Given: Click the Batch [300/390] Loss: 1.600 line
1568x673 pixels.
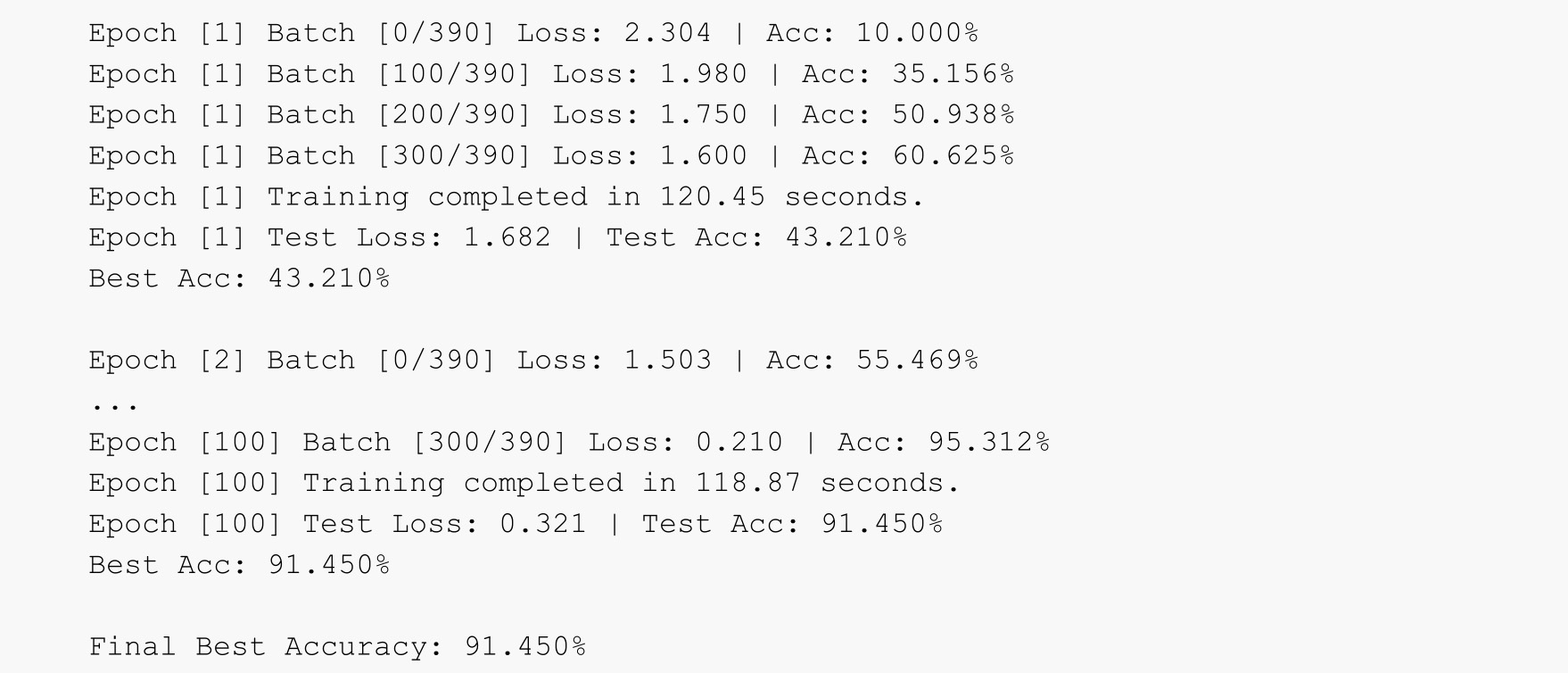Looking at the screenshot, I should tap(507, 156).
